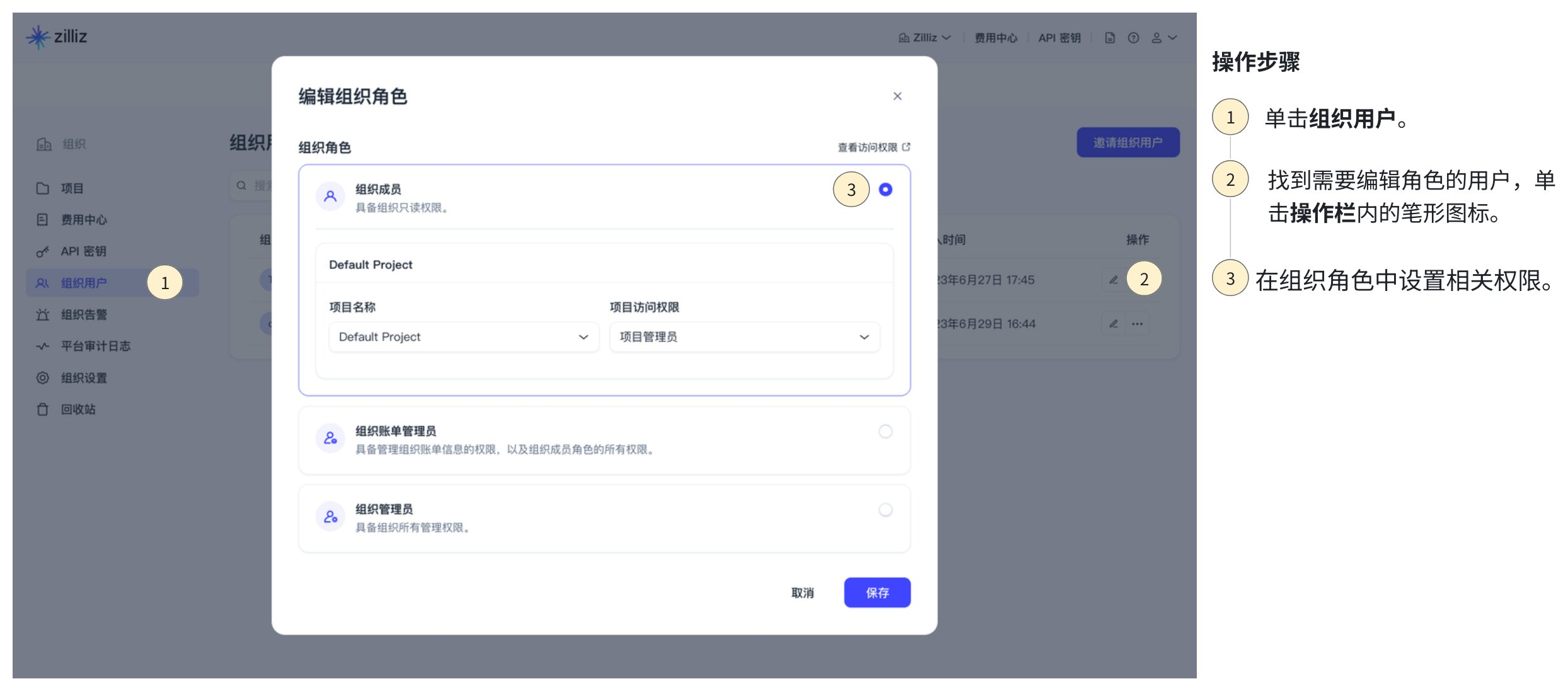Expand the 项目名称 Default Project dropdown
The height and width of the screenshot is (691, 1568).
tap(464, 337)
